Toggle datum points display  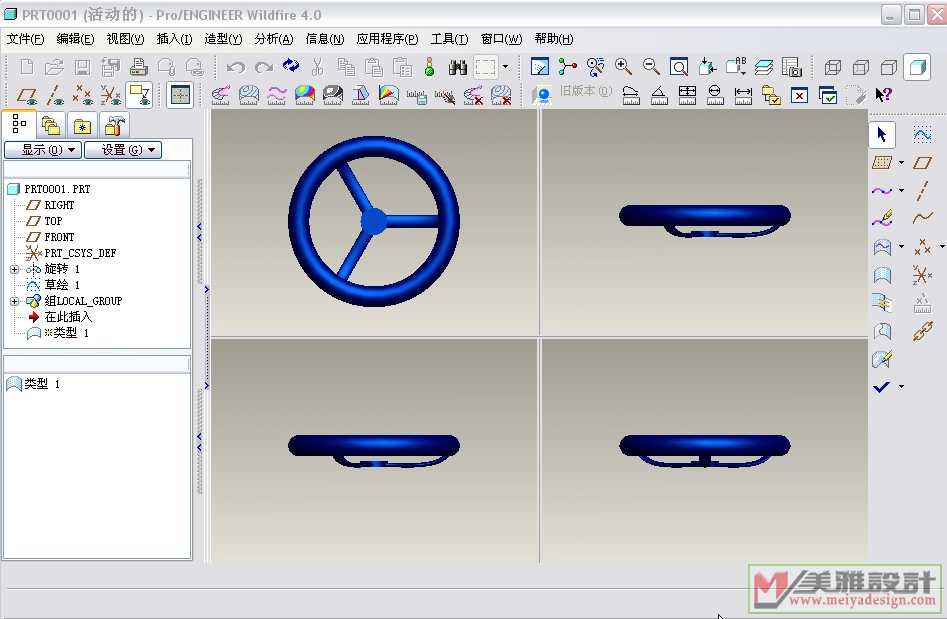pyautogui.click(x=82, y=95)
